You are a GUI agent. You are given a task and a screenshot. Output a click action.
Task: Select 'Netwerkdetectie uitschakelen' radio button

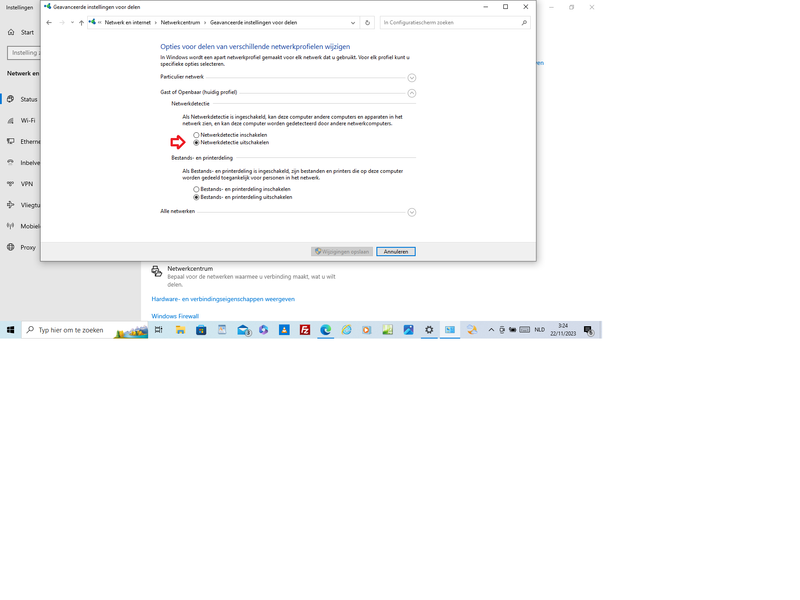[197, 143]
